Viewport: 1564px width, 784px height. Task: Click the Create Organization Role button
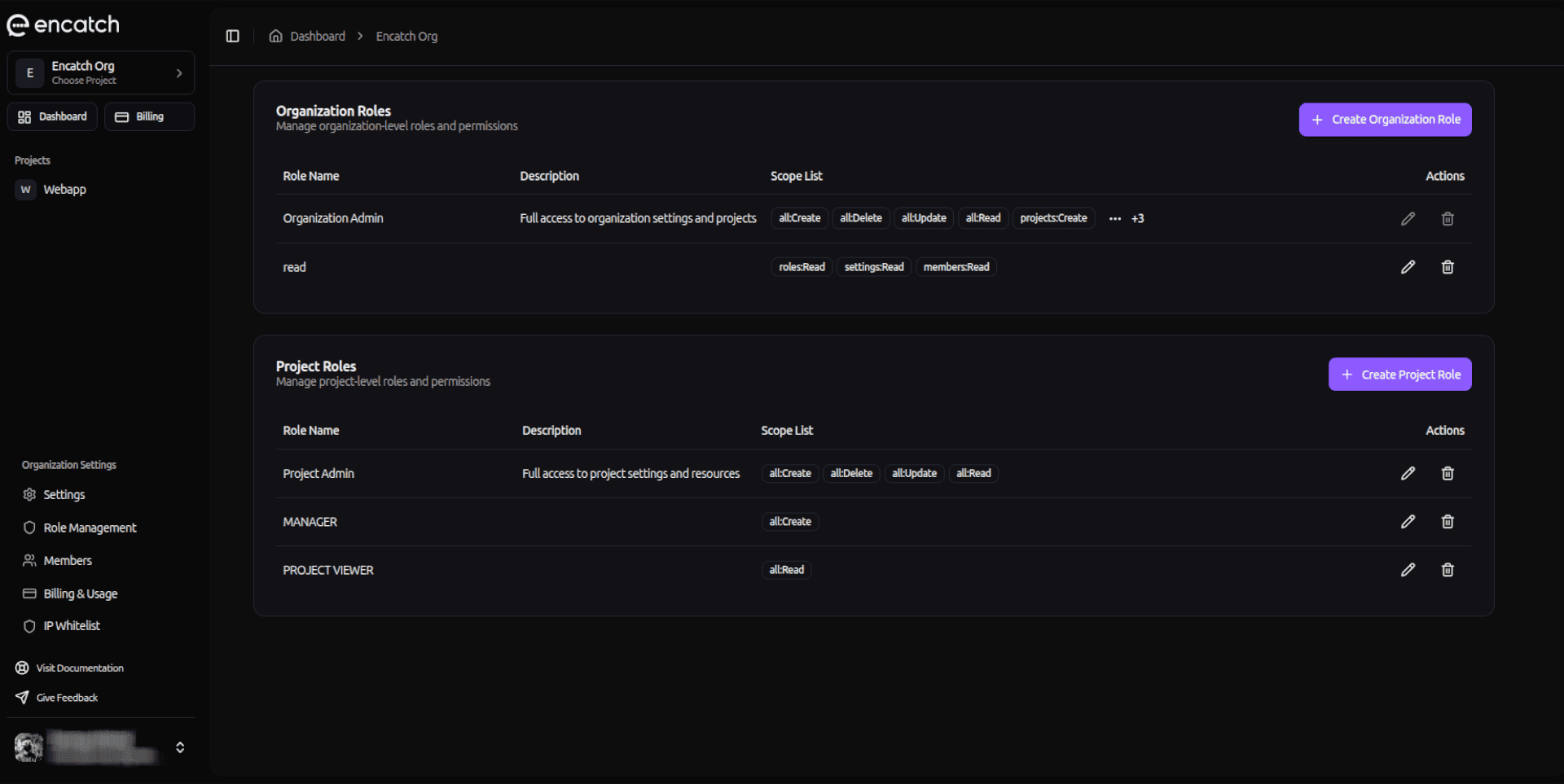point(1385,119)
